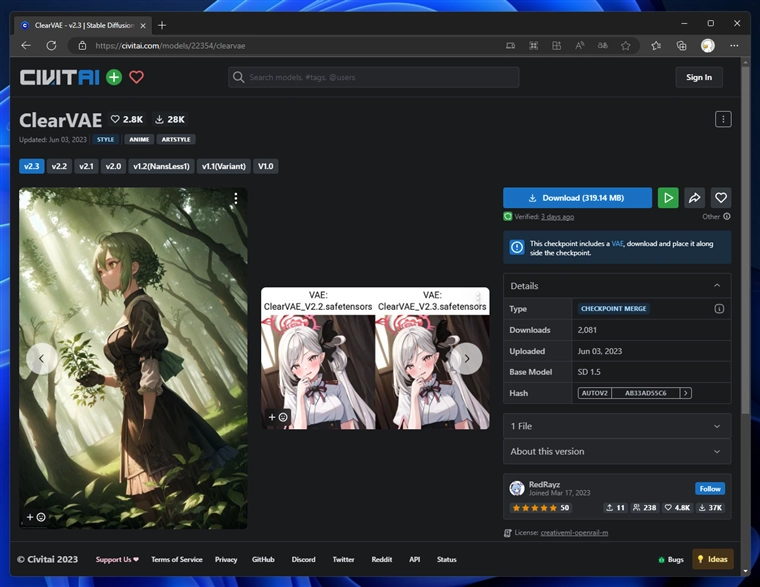
Task: Click the red heart support icon in header
Action: pyautogui.click(x=137, y=77)
